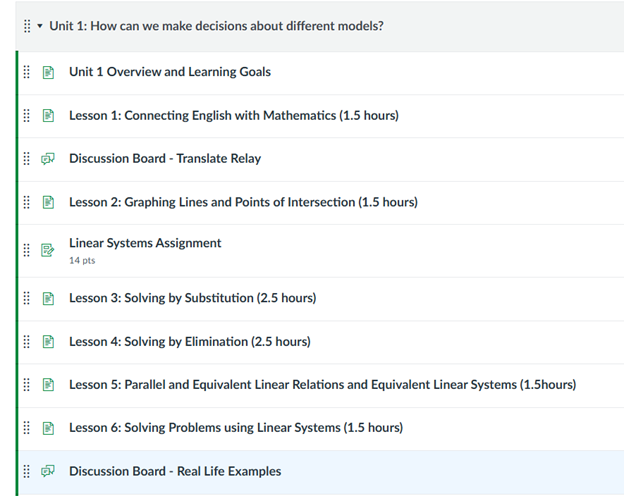Viewport: 624px width, 496px height.
Task: Open Unit 1 Overview and Learning Goals
Action: [169, 72]
